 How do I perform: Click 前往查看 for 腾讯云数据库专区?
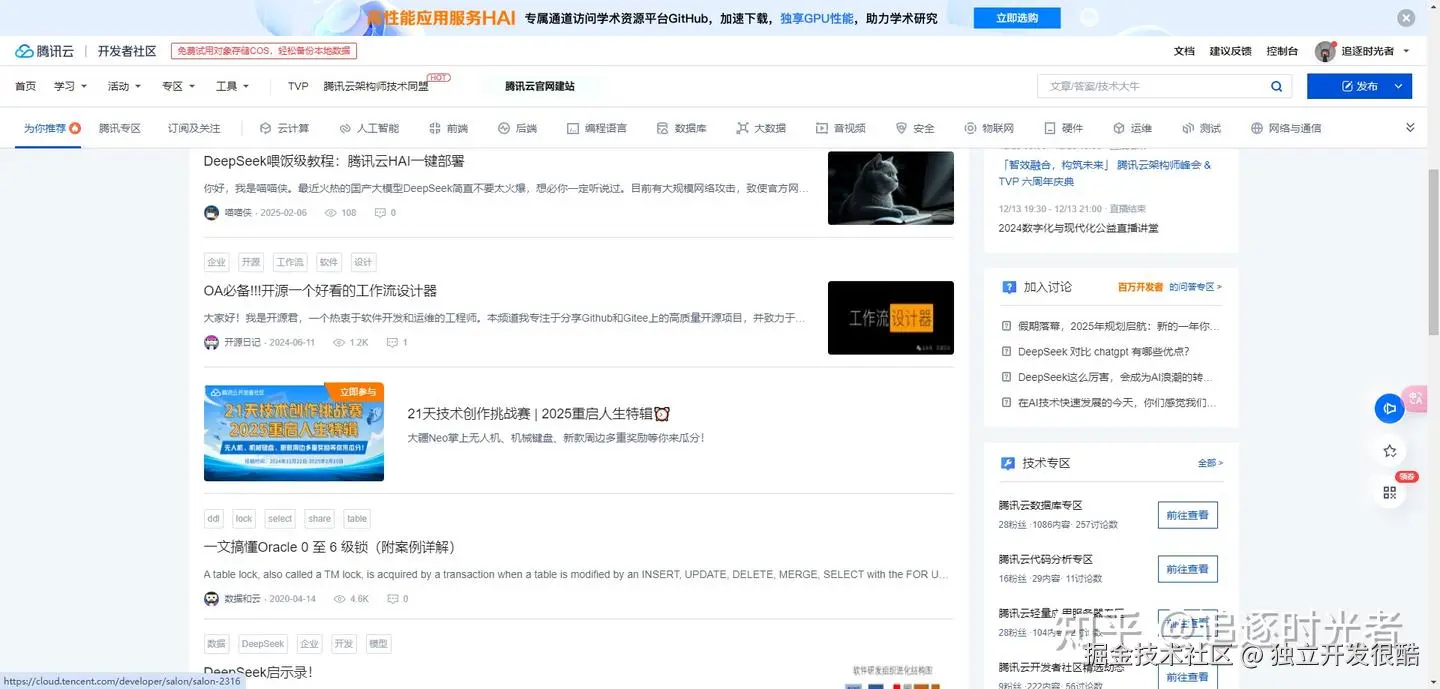coord(1187,515)
